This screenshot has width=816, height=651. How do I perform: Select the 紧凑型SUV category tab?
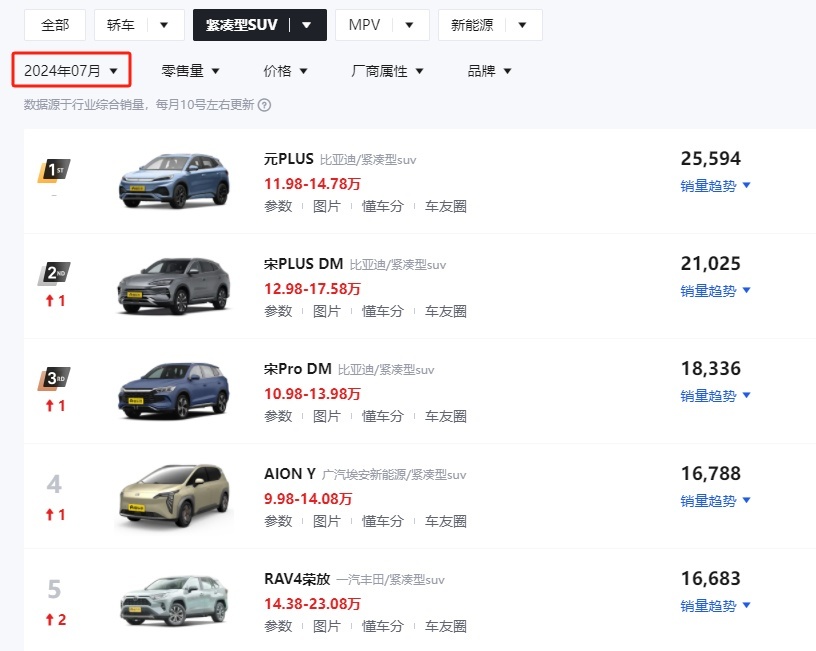pos(241,25)
